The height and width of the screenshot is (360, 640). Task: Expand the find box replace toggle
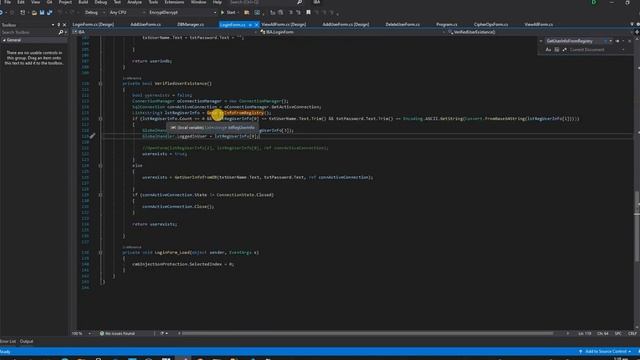click(x=541, y=41)
